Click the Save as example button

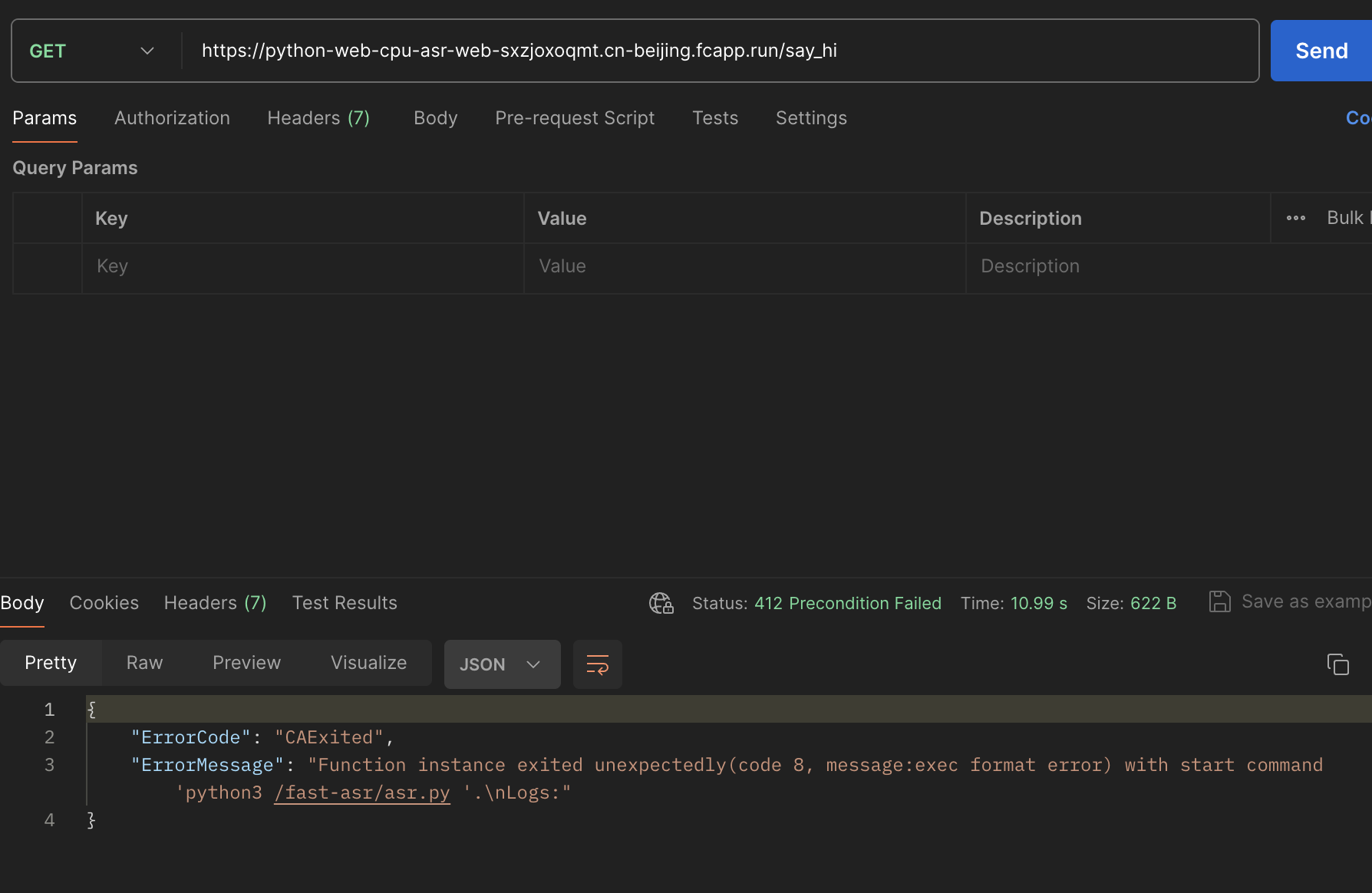coord(1290,601)
